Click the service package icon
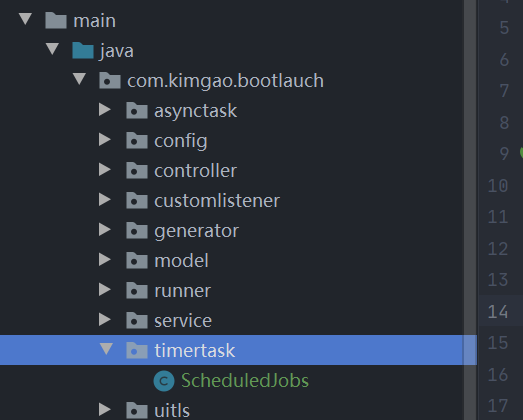This screenshot has height=420, width=523. (137, 320)
